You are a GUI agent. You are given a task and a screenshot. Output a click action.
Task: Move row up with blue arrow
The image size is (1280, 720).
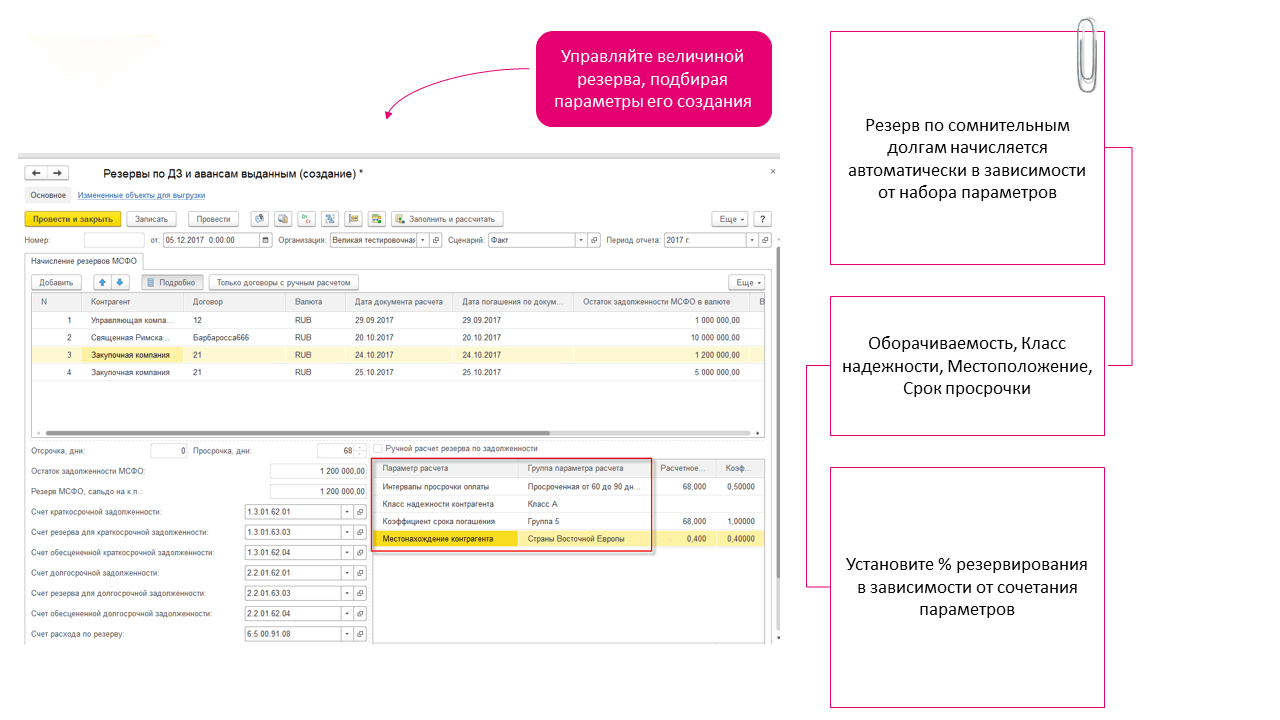[x=102, y=283]
